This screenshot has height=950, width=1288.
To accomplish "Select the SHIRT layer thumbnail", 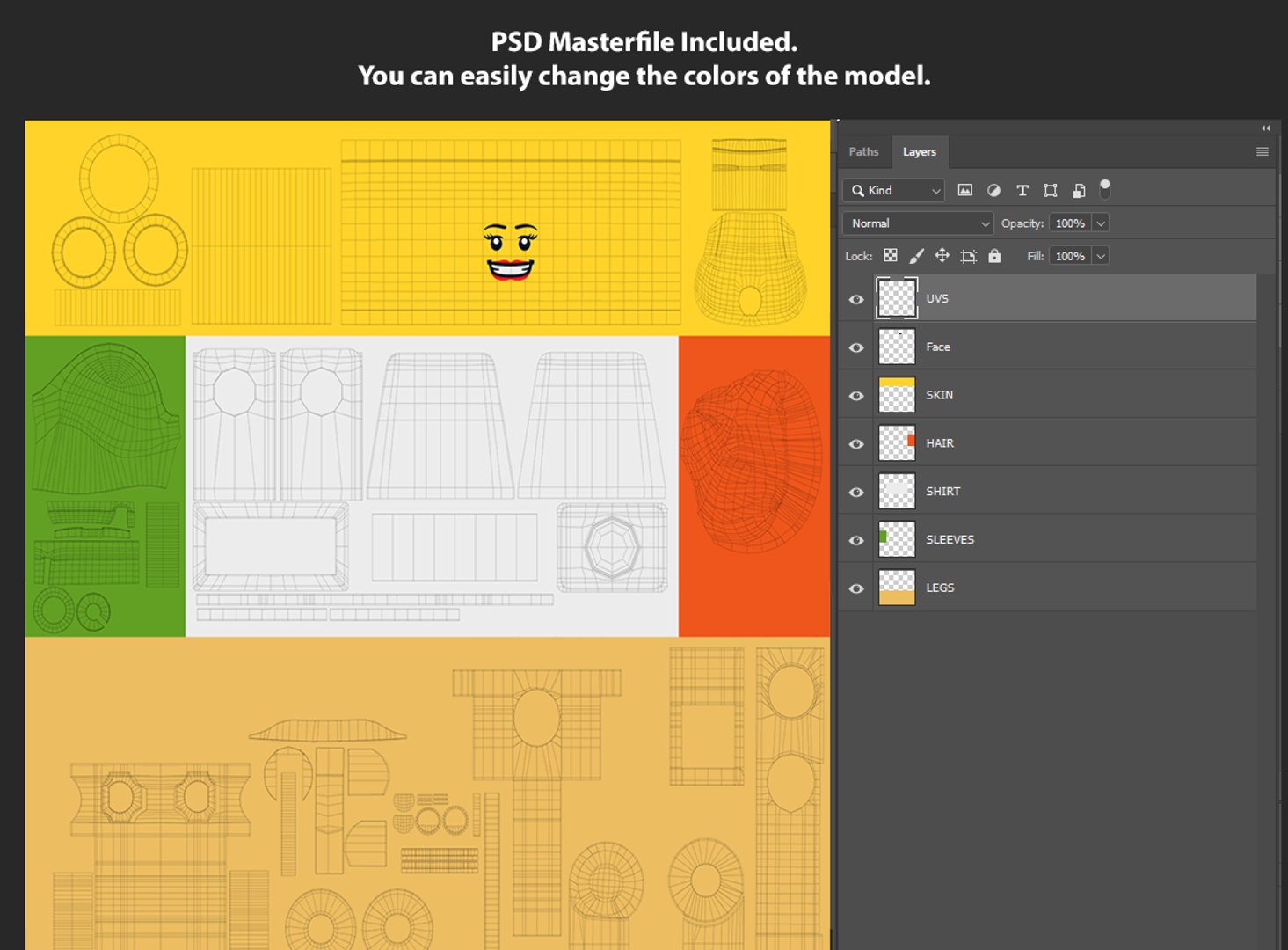I will point(897,492).
